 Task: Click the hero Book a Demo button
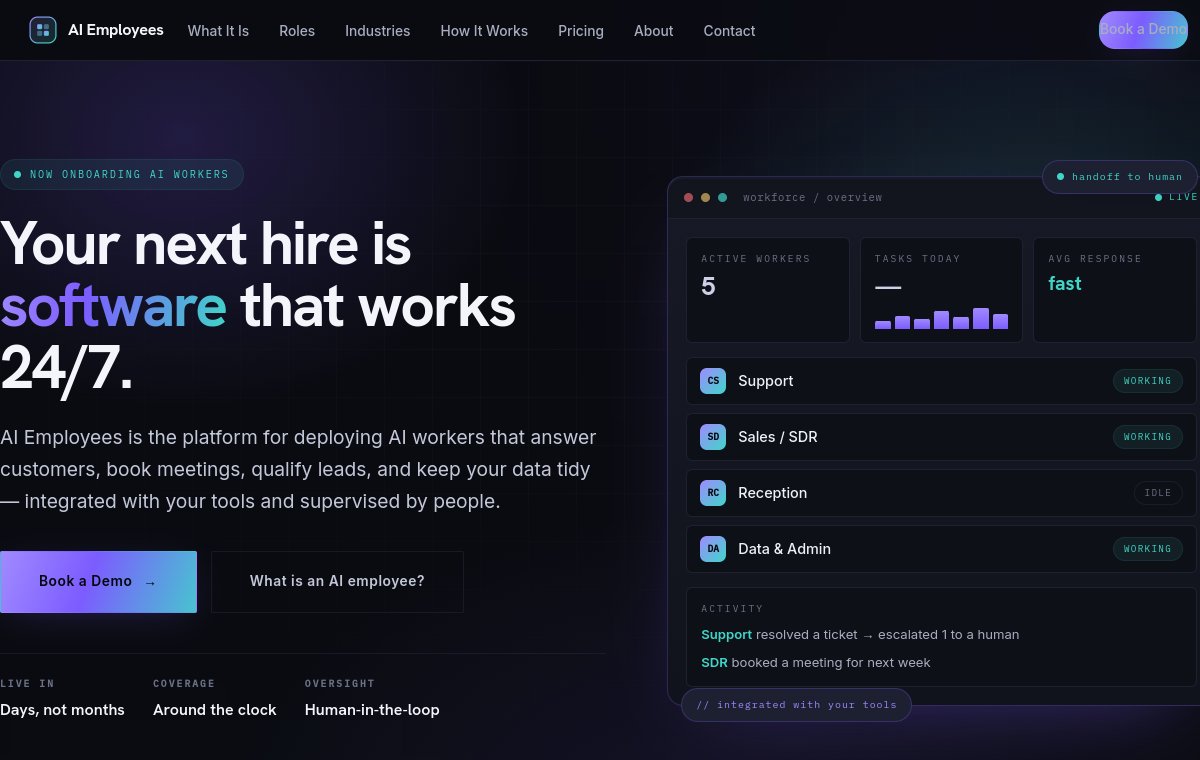point(98,582)
